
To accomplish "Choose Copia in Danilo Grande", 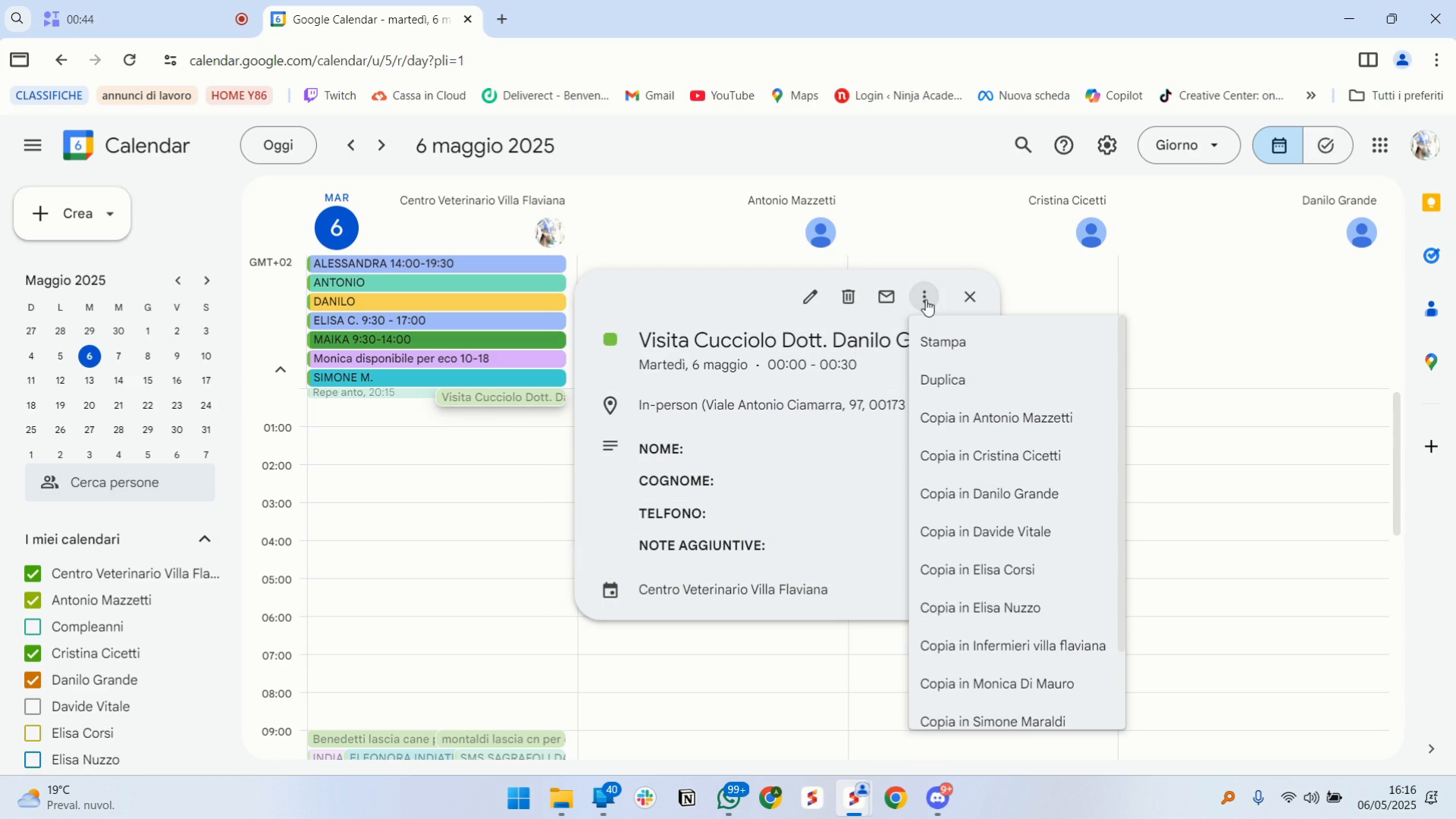I will point(989,494).
